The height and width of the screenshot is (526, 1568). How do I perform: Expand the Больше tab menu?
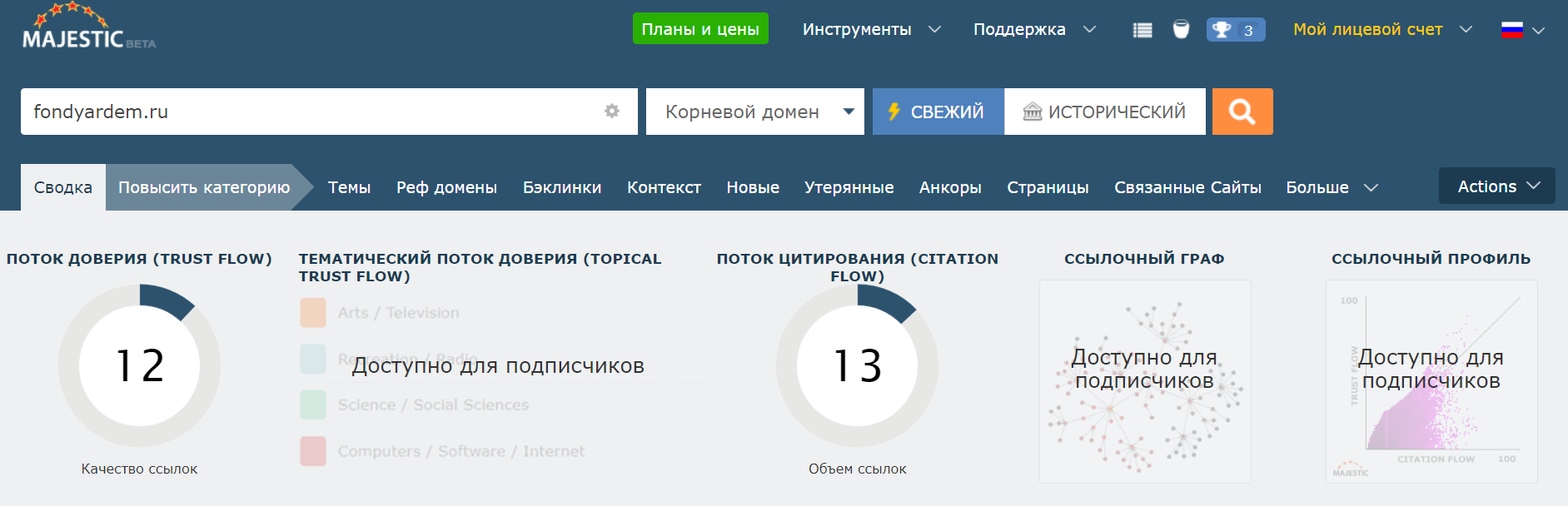[1332, 187]
